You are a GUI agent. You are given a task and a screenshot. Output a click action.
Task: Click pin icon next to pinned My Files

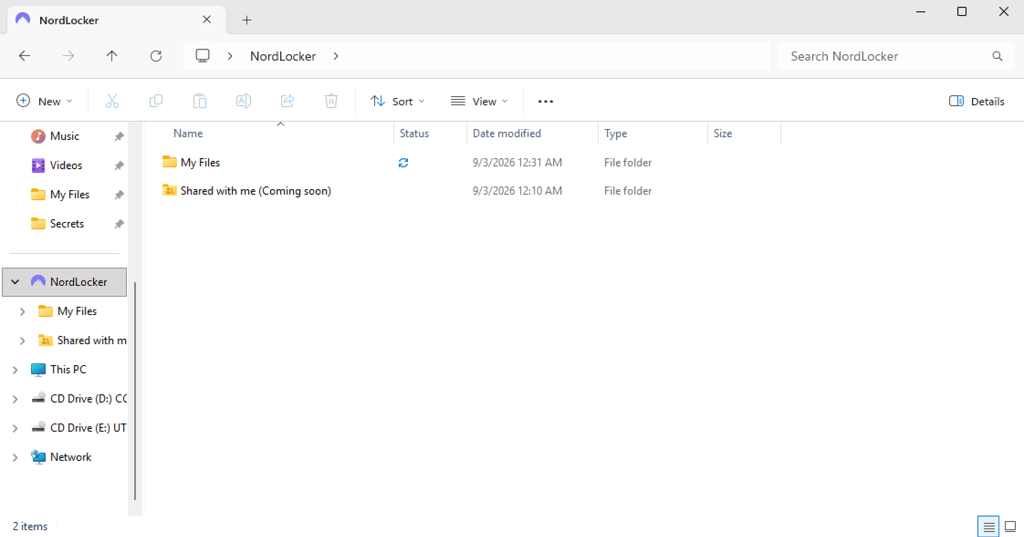119,195
